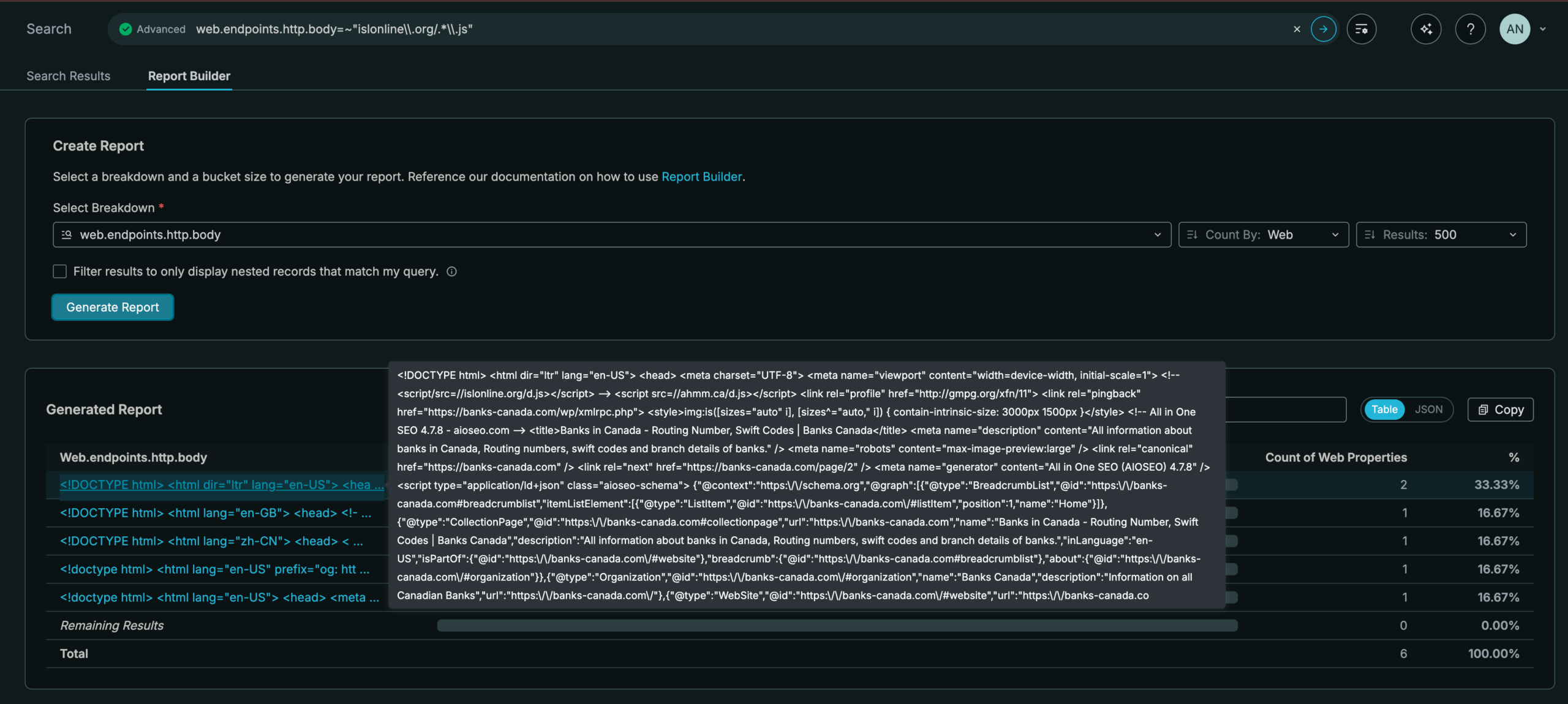This screenshot has height=704, width=1568.
Task: Select the Report Builder tab
Action: tap(189, 76)
